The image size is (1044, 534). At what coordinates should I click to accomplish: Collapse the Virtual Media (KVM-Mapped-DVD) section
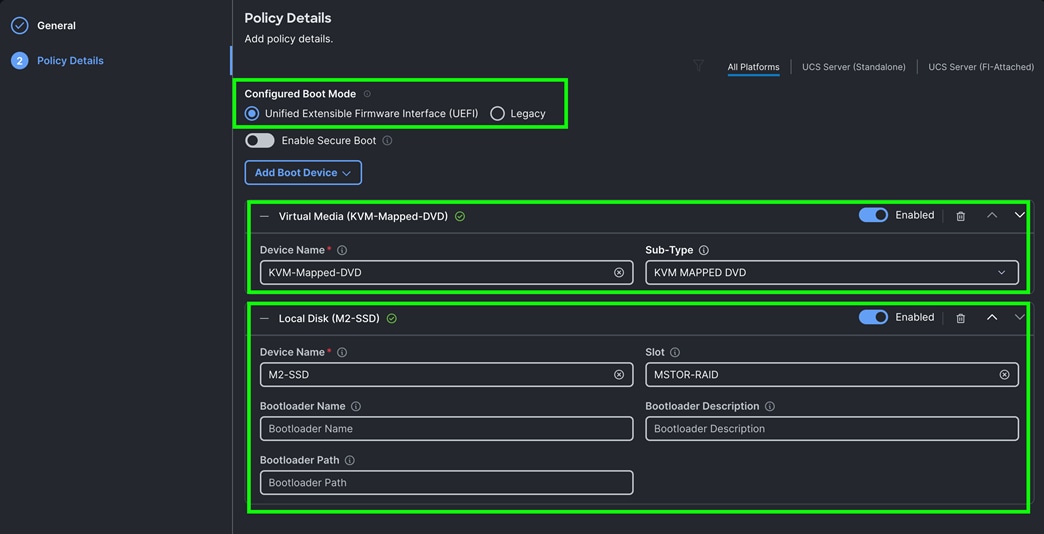pos(264,216)
